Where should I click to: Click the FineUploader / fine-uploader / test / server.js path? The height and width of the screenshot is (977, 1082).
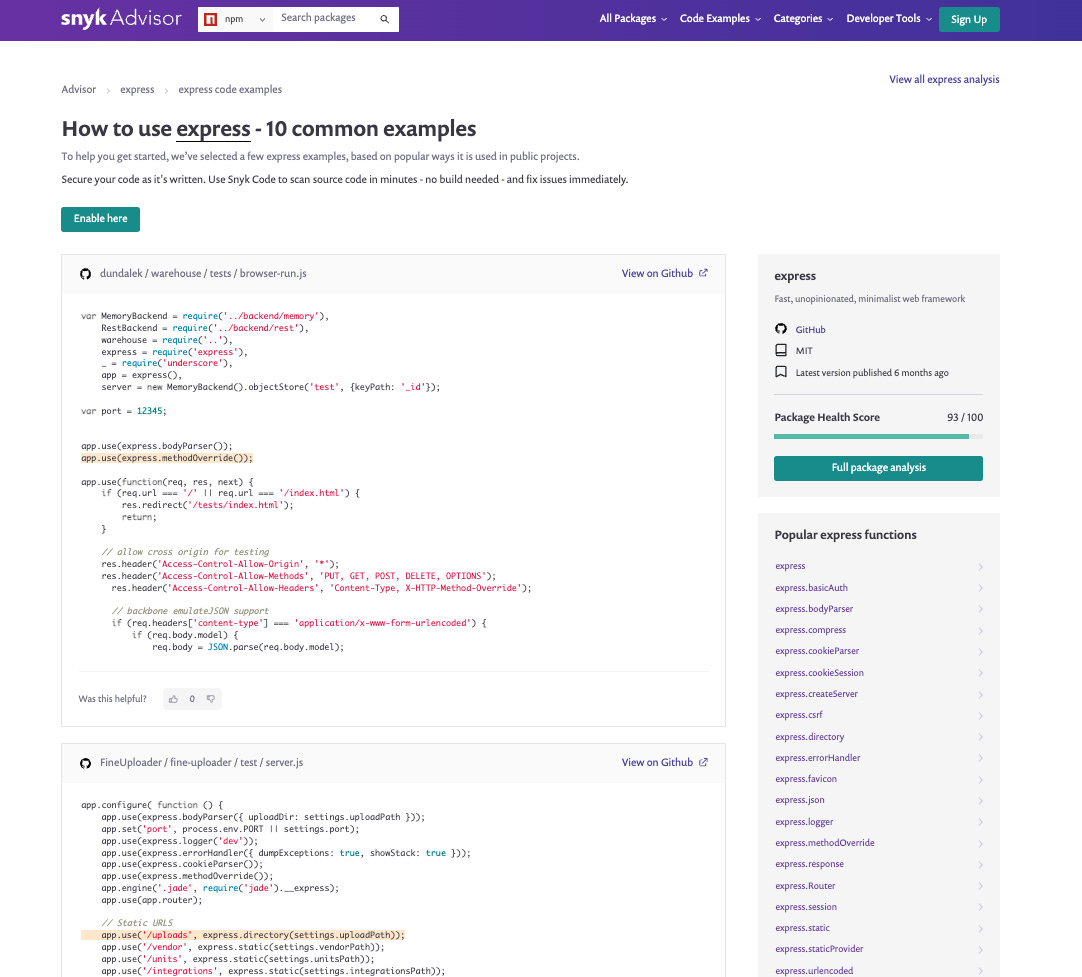point(201,763)
